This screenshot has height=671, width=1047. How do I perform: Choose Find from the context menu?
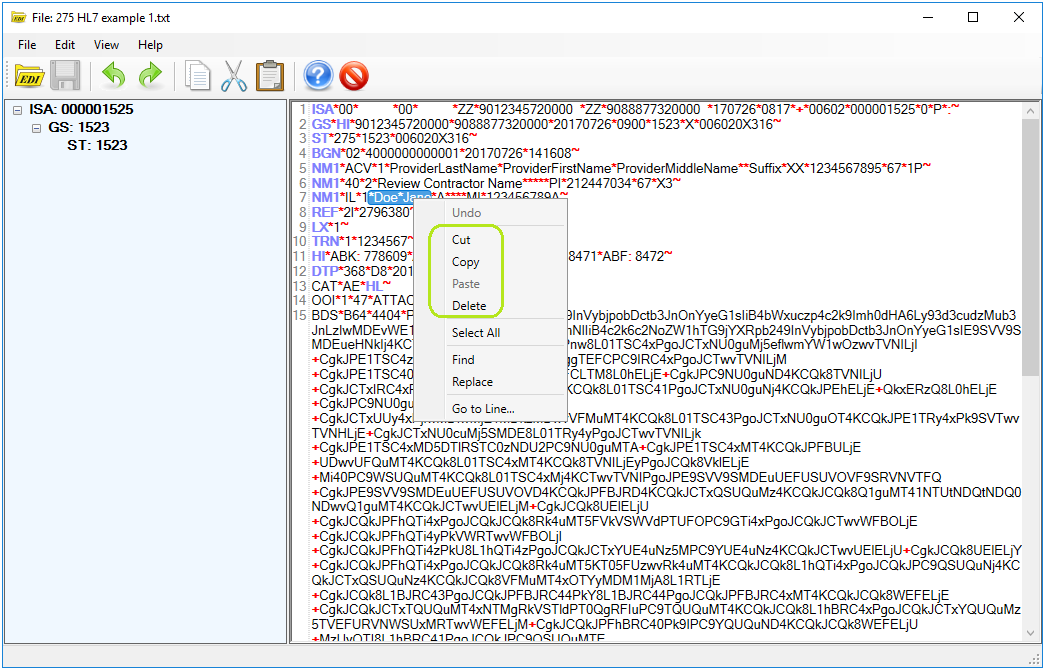463,359
